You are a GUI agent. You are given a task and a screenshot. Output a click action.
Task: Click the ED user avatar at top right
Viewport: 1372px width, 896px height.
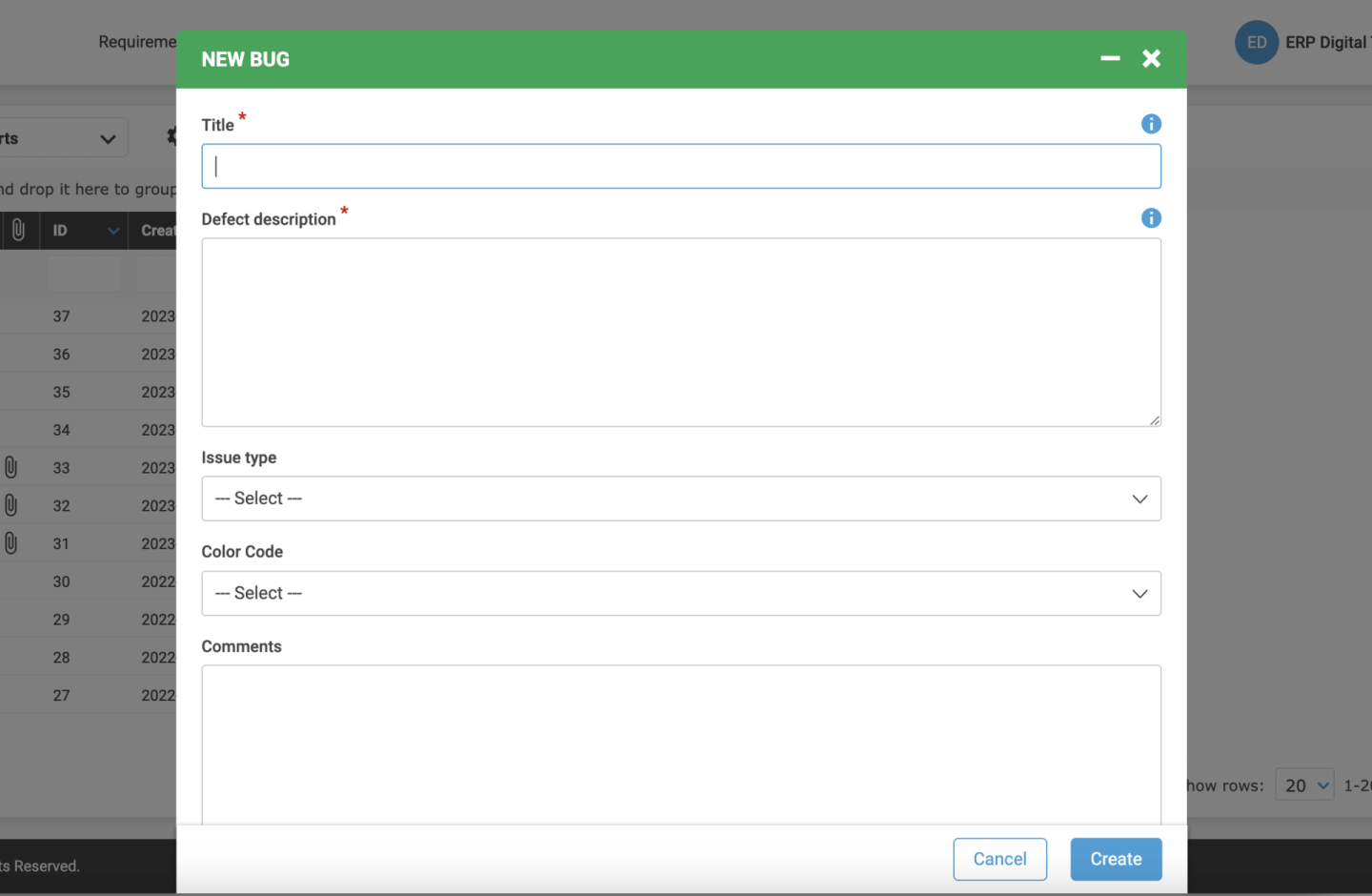pyautogui.click(x=1256, y=42)
